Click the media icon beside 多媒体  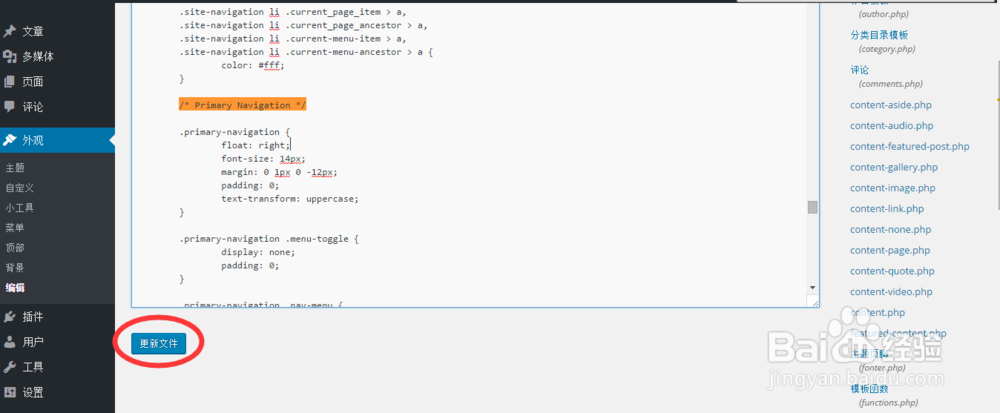pyautogui.click(x=10, y=57)
